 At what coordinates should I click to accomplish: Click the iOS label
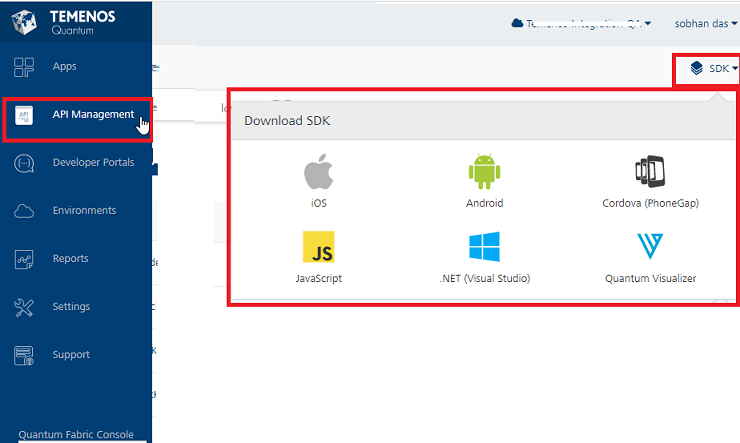click(x=319, y=203)
